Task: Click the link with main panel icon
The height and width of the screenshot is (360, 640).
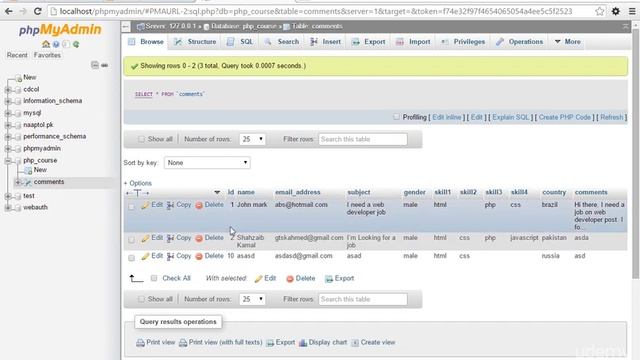Action: (x=104, y=65)
